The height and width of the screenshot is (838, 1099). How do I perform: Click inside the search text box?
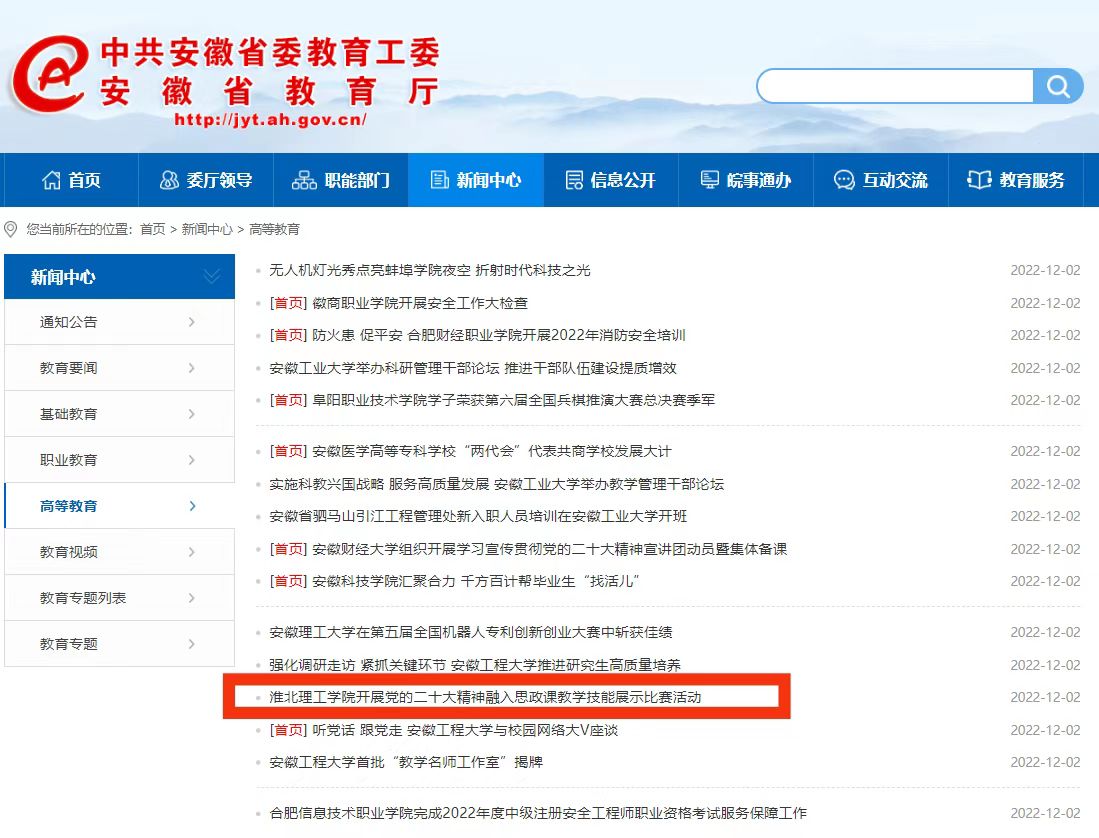[x=895, y=87]
